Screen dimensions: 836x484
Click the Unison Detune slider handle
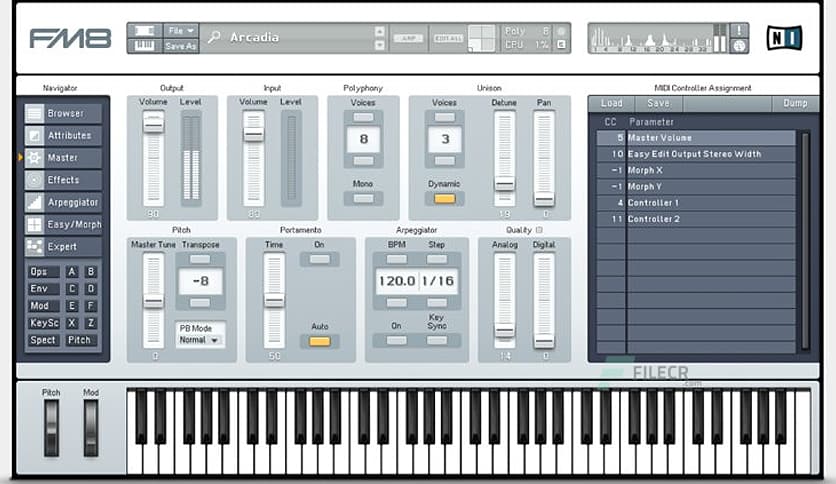point(504,185)
